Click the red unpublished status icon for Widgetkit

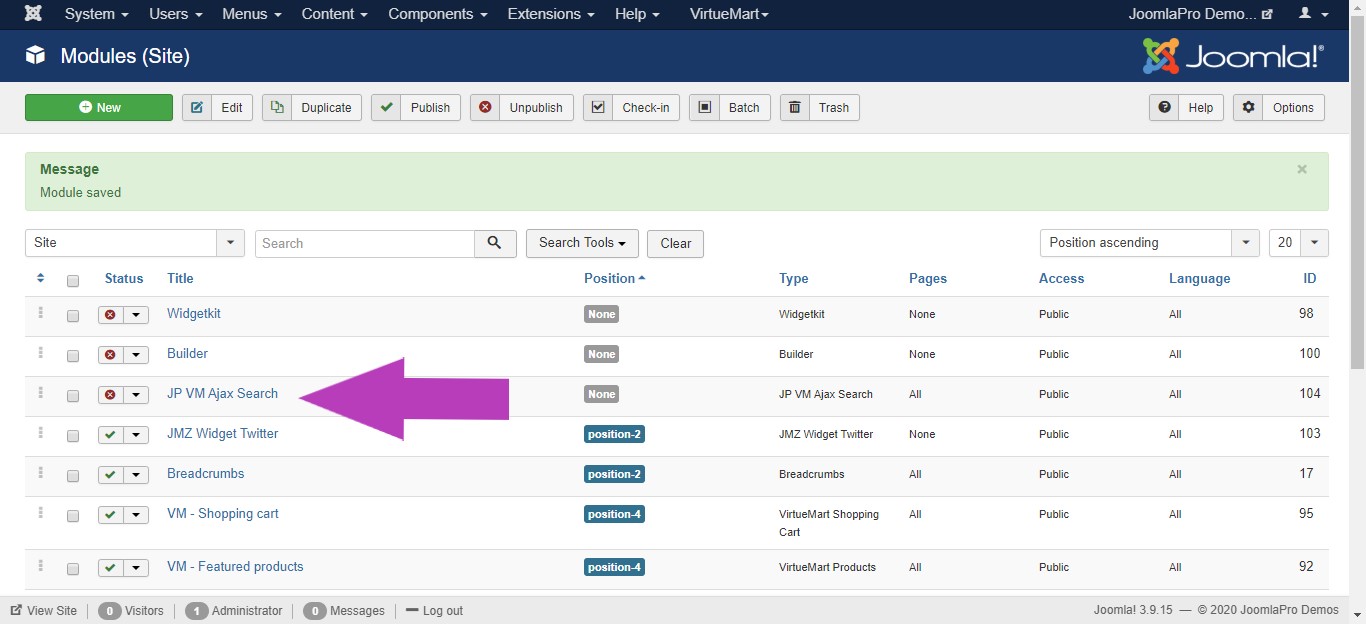110,315
